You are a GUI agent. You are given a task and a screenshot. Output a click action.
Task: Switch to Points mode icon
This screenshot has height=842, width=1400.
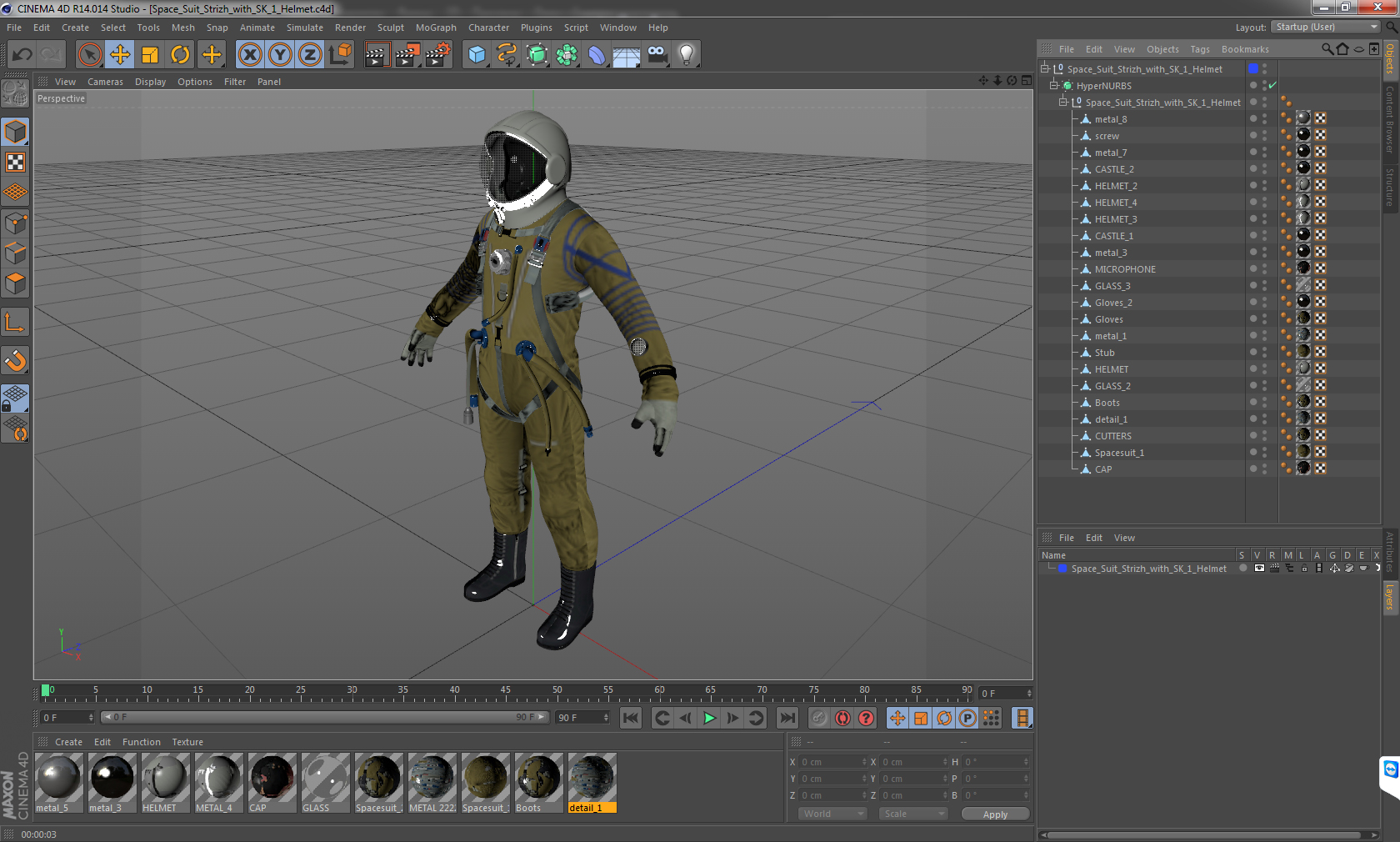pyautogui.click(x=16, y=223)
